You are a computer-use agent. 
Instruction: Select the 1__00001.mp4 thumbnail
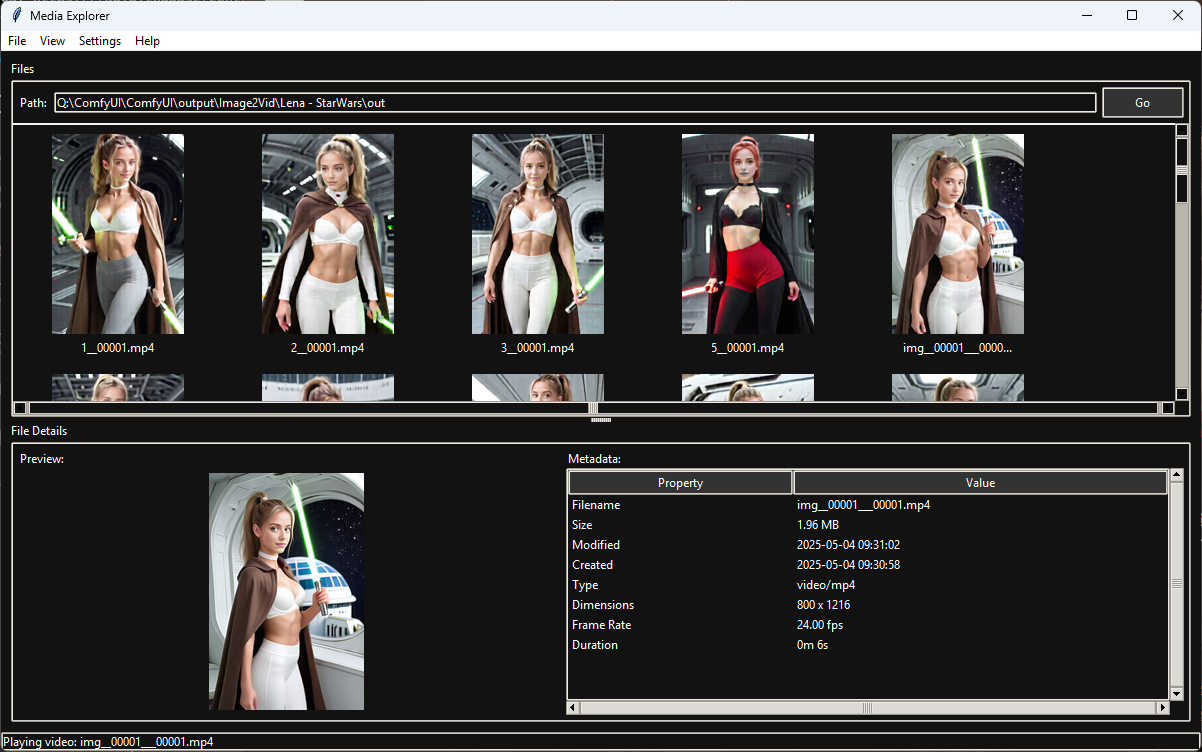point(118,234)
